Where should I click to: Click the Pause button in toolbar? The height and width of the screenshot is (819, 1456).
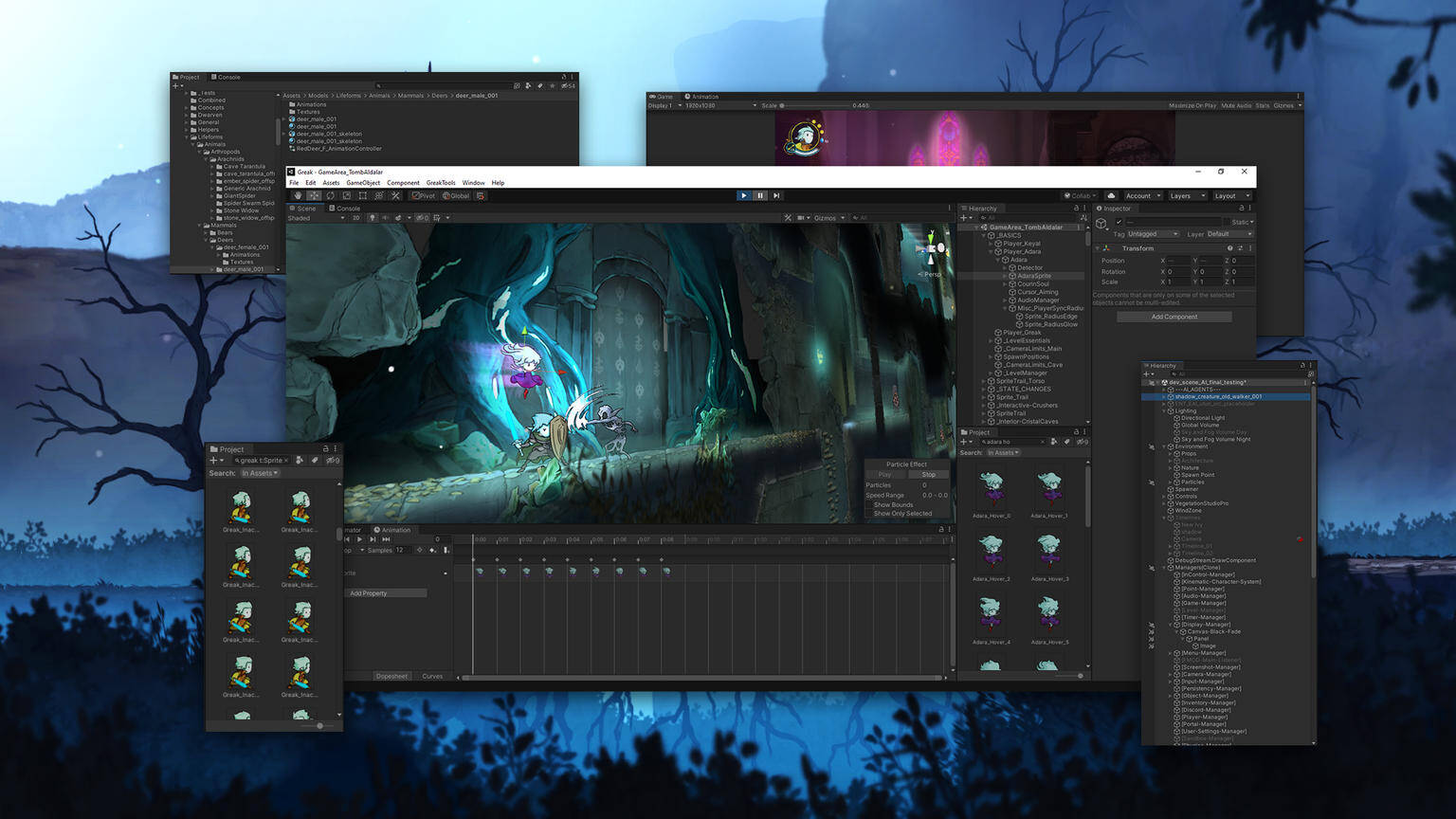click(x=760, y=196)
